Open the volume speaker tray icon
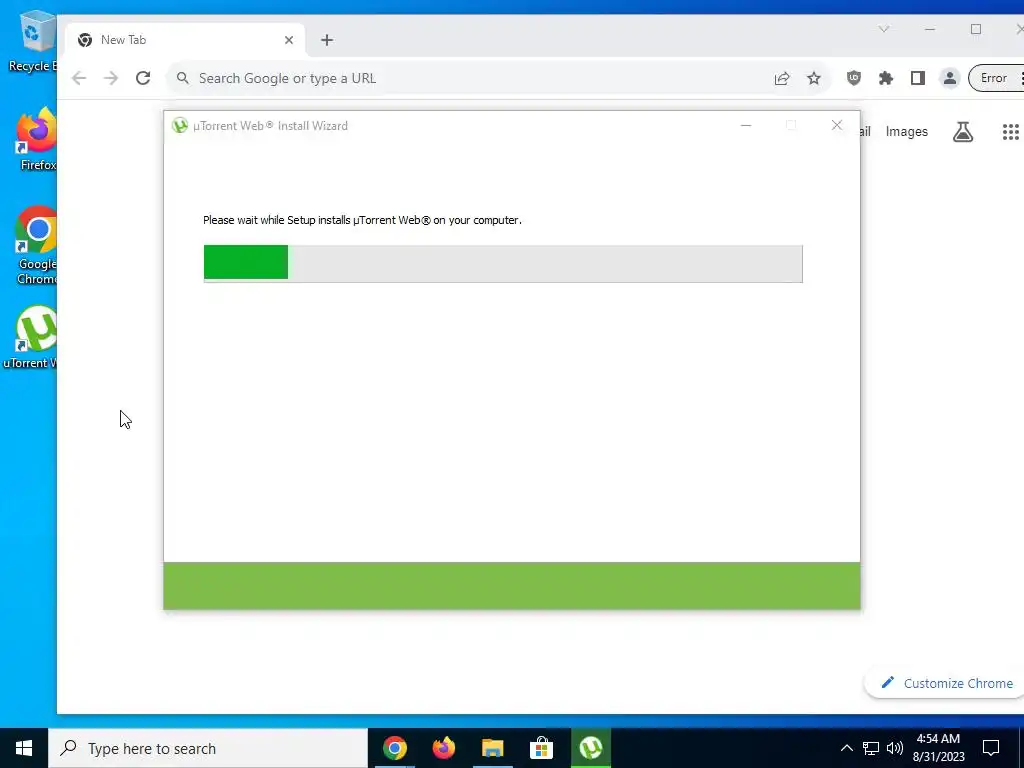Screen dimensions: 1024x768 point(895,748)
